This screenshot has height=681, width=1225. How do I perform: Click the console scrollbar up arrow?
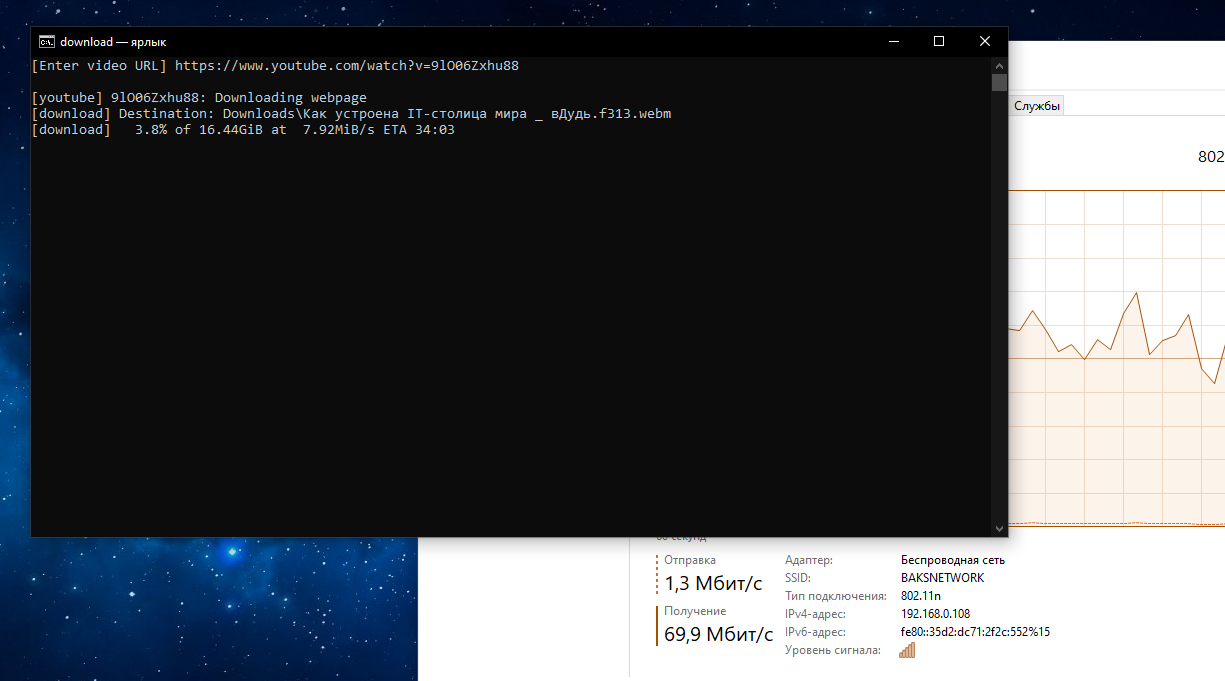click(x=999, y=65)
